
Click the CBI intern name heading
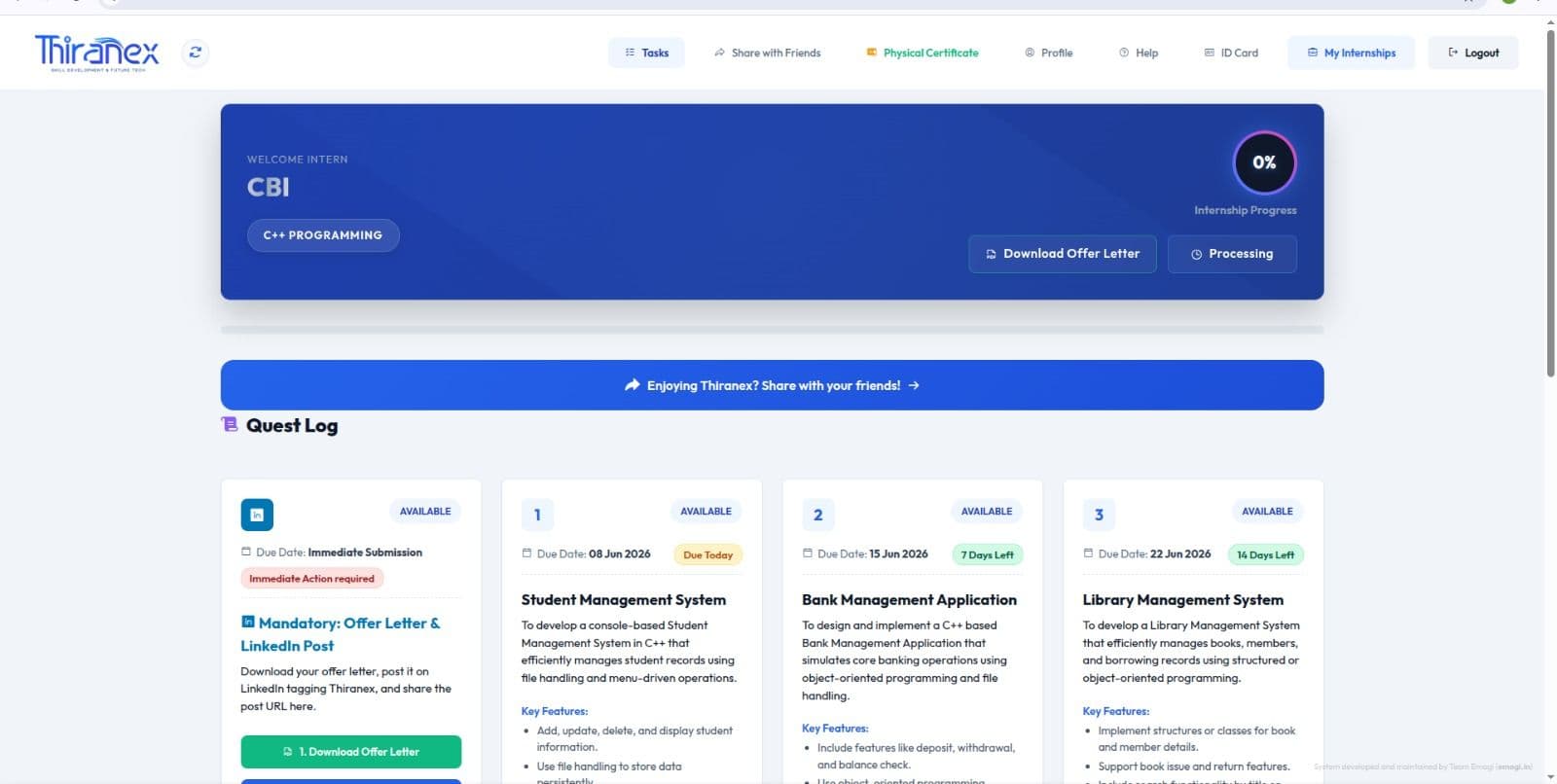tap(269, 187)
